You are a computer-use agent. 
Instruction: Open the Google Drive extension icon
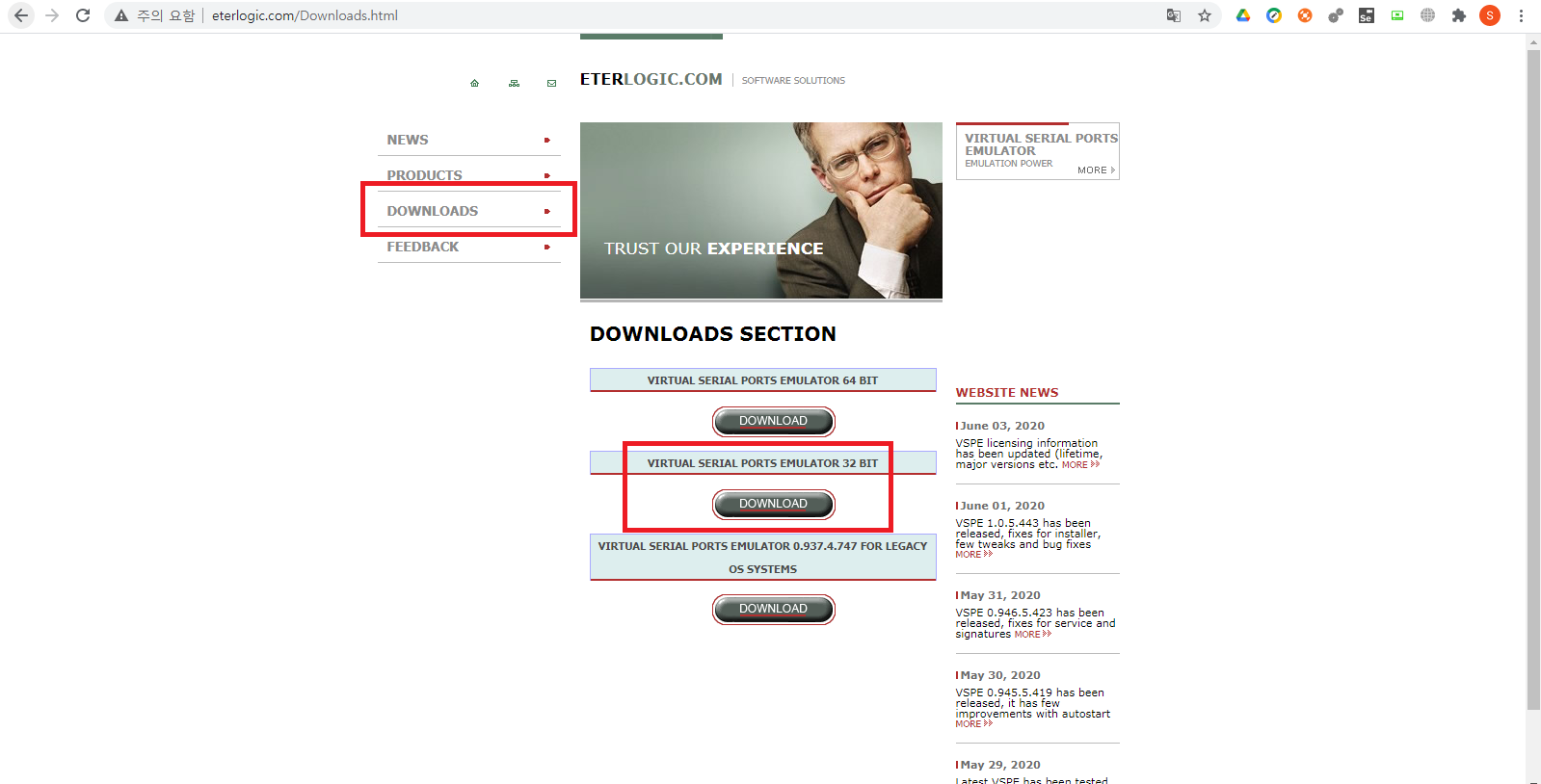(1243, 15)
